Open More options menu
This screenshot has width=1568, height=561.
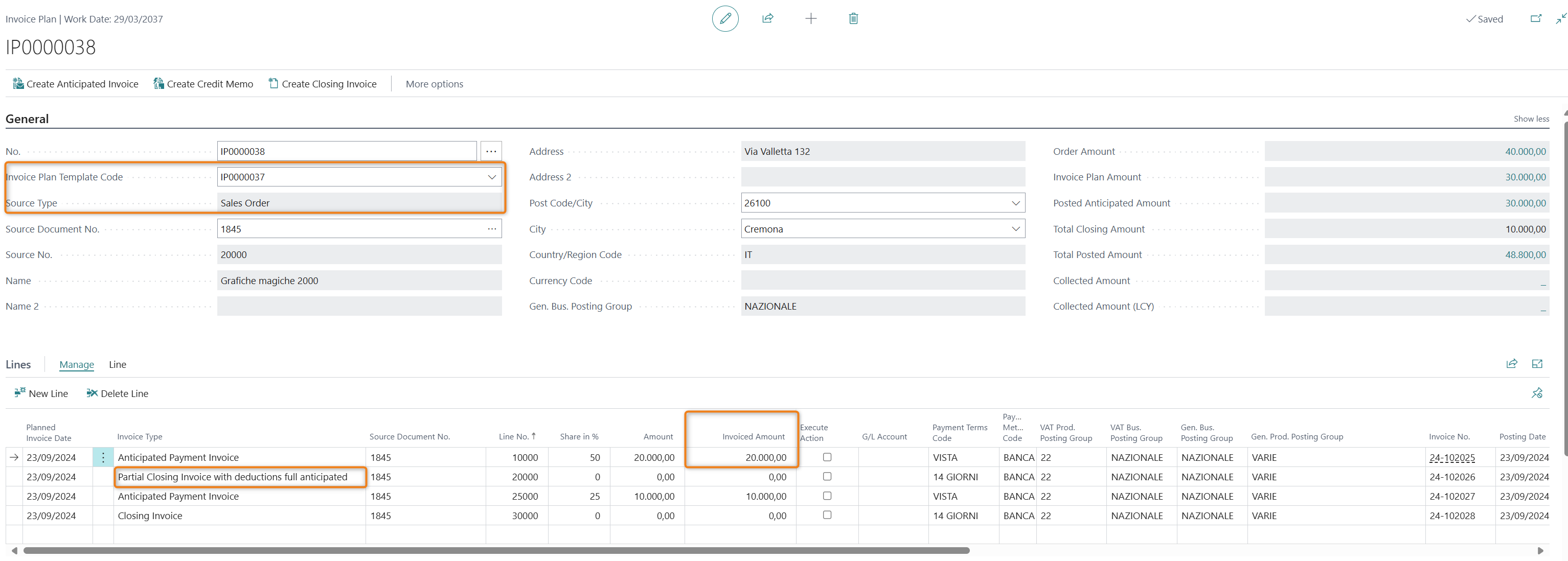click(x=434, y=84)
